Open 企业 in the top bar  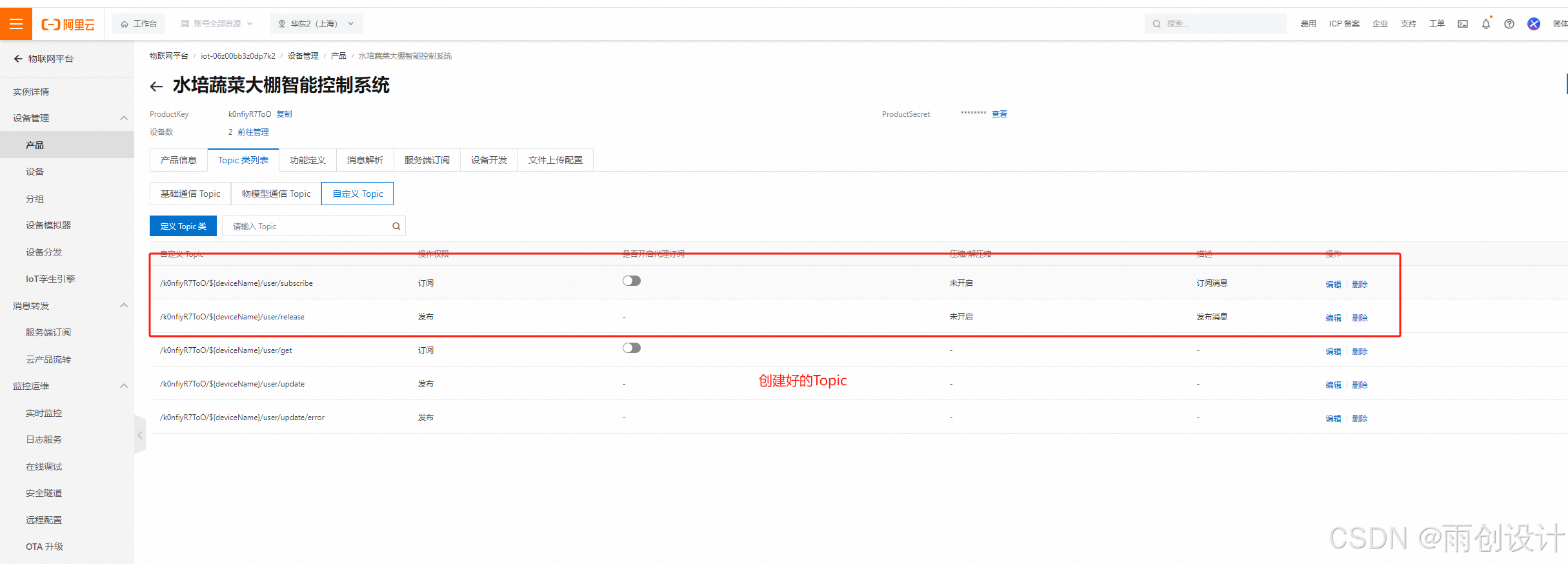click(x=1380, y=24)
